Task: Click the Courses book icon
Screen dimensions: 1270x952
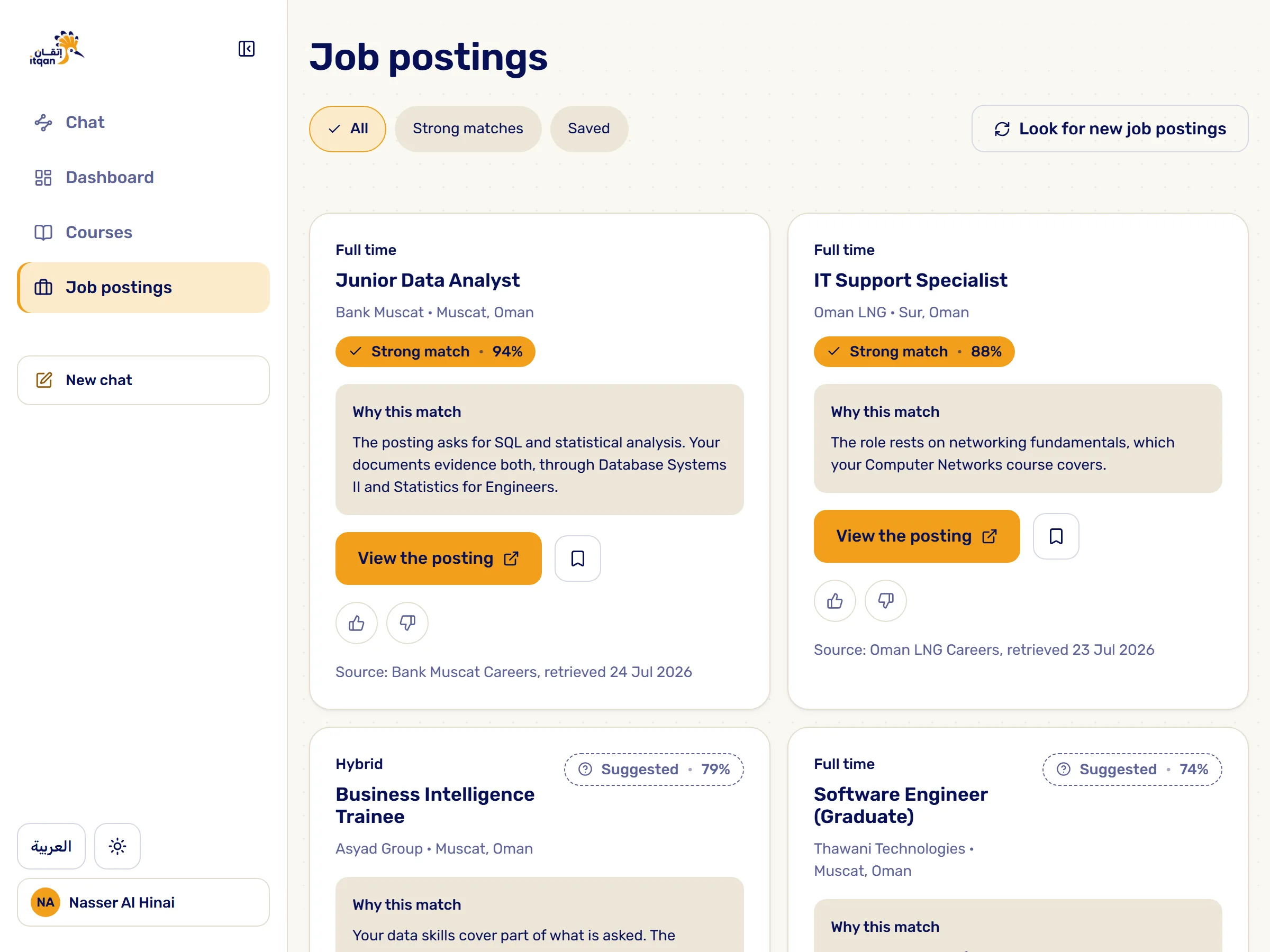Action: [x=43, y=232]
